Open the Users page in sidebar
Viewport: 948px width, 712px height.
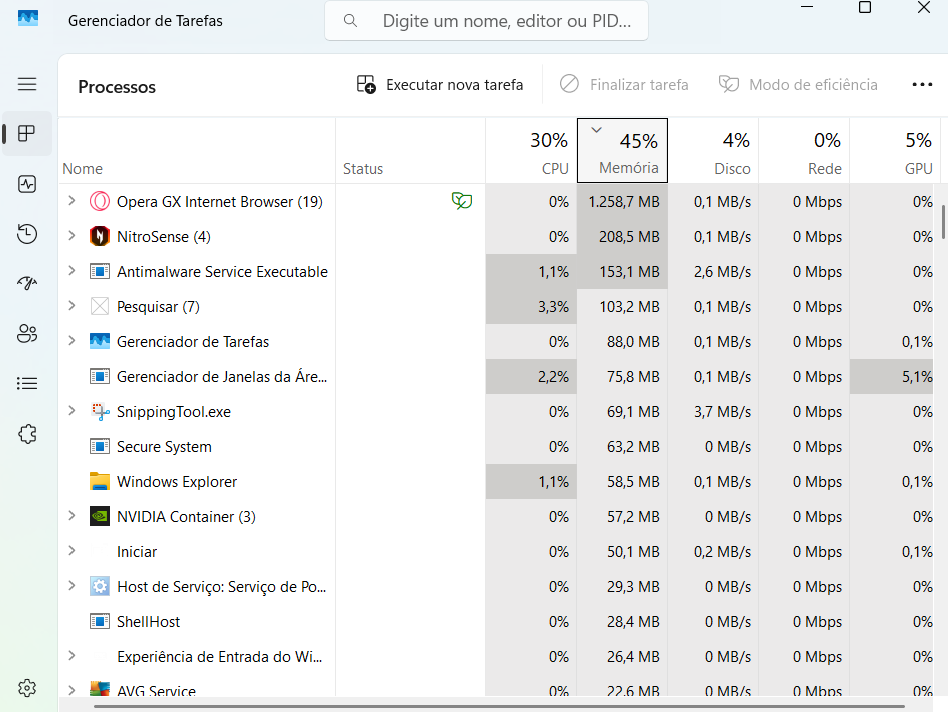(27, 334)
